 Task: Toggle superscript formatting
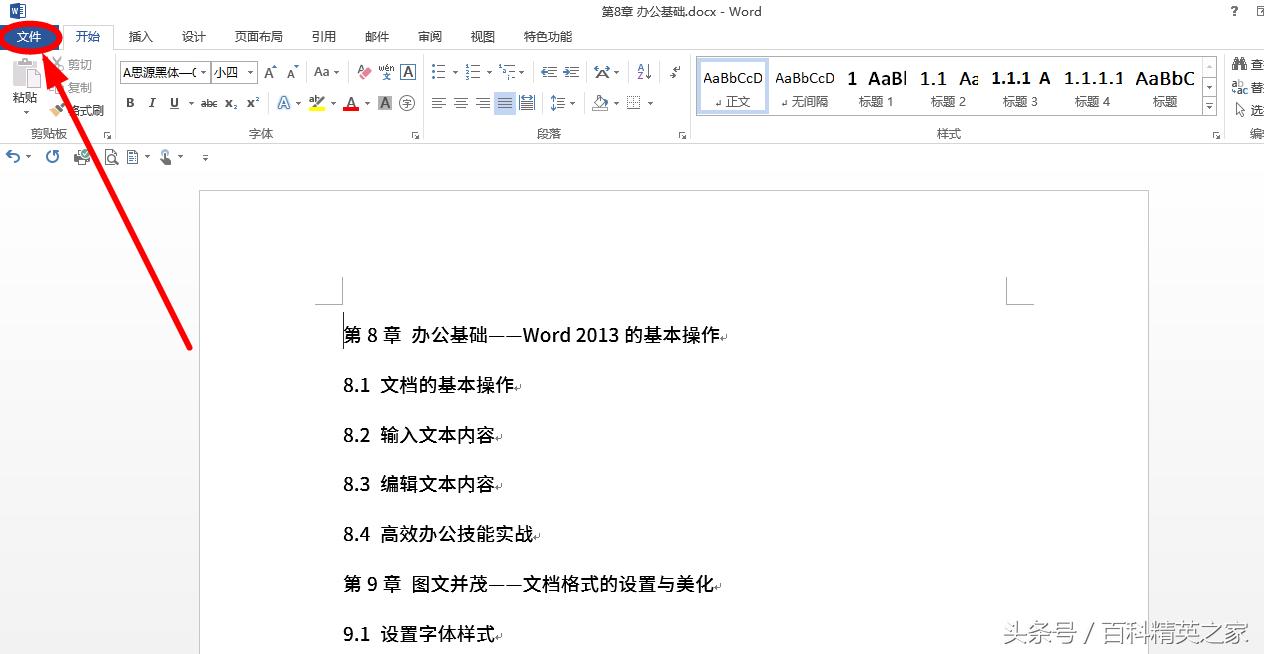point(254,103)
